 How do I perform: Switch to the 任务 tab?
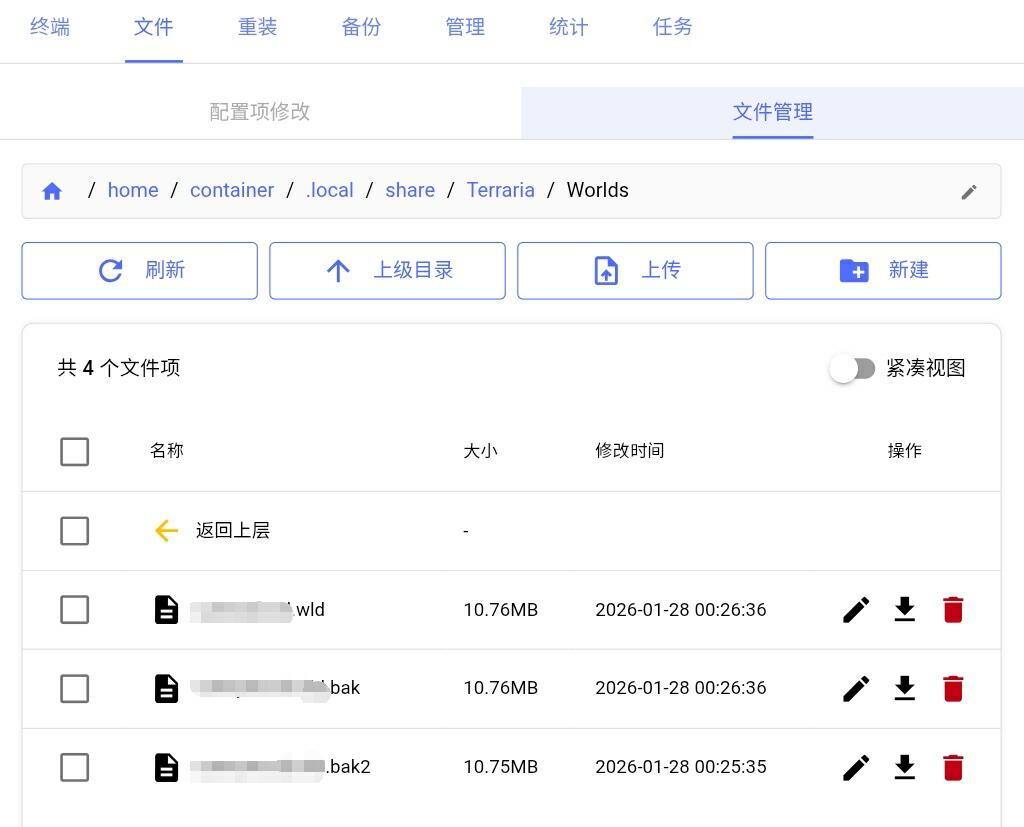(673, 27)
